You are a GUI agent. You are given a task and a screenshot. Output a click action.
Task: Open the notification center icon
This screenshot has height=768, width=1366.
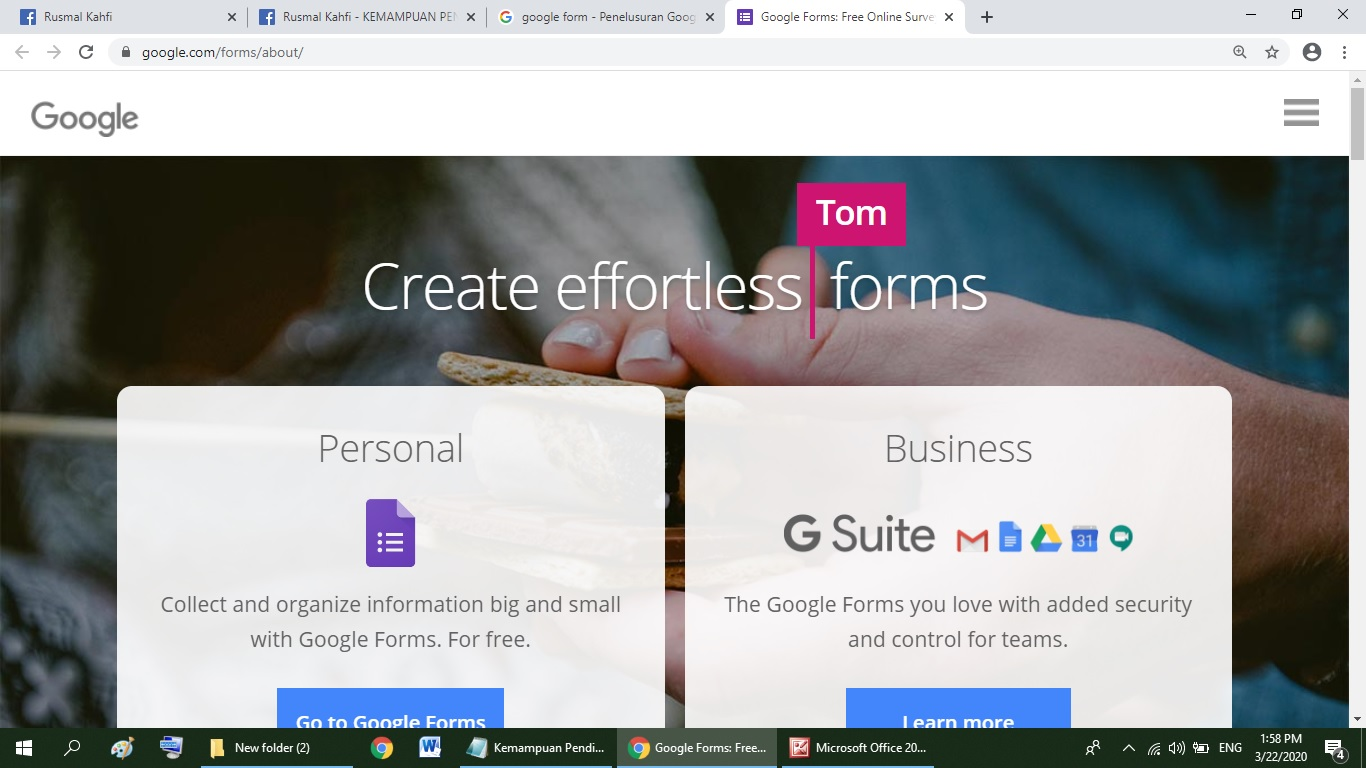coord(1334,747)
